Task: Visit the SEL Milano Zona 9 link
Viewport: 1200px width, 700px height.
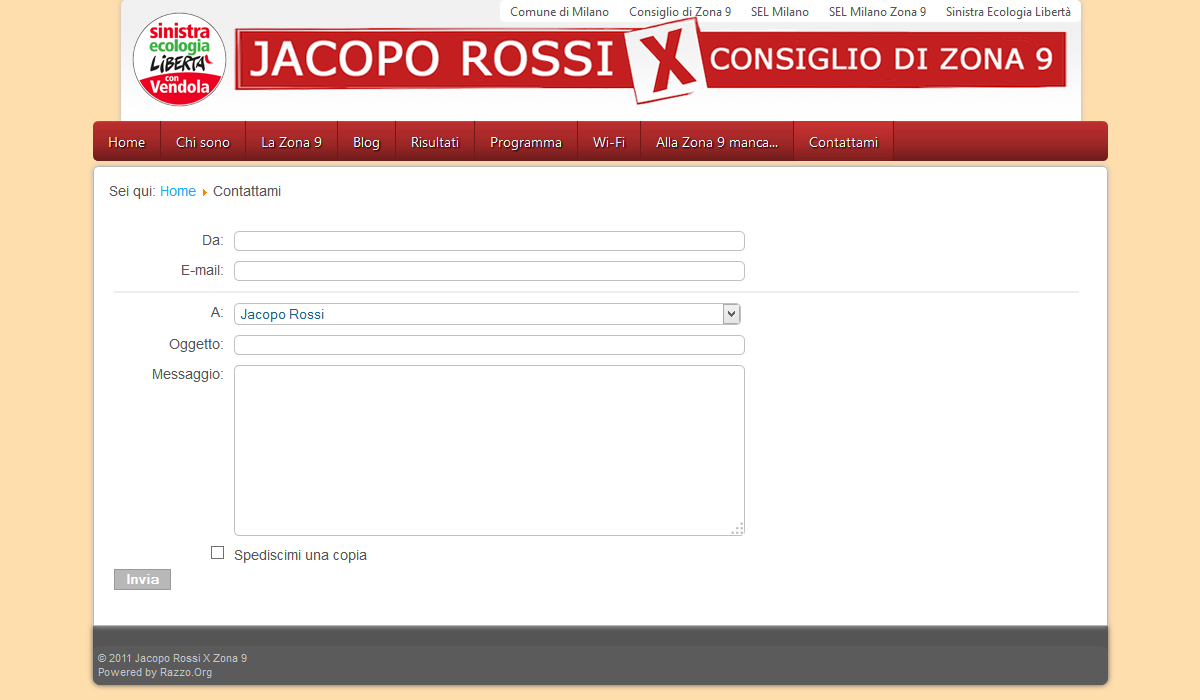Action: 877,11
